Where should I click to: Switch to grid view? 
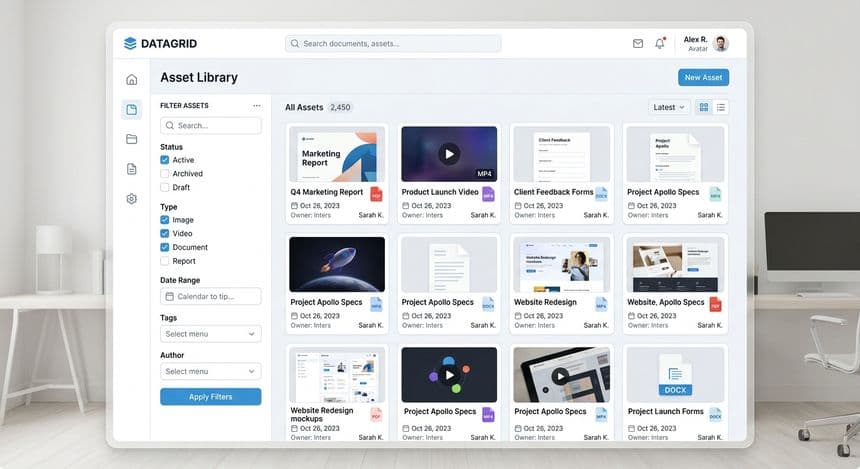click(704, 108)
